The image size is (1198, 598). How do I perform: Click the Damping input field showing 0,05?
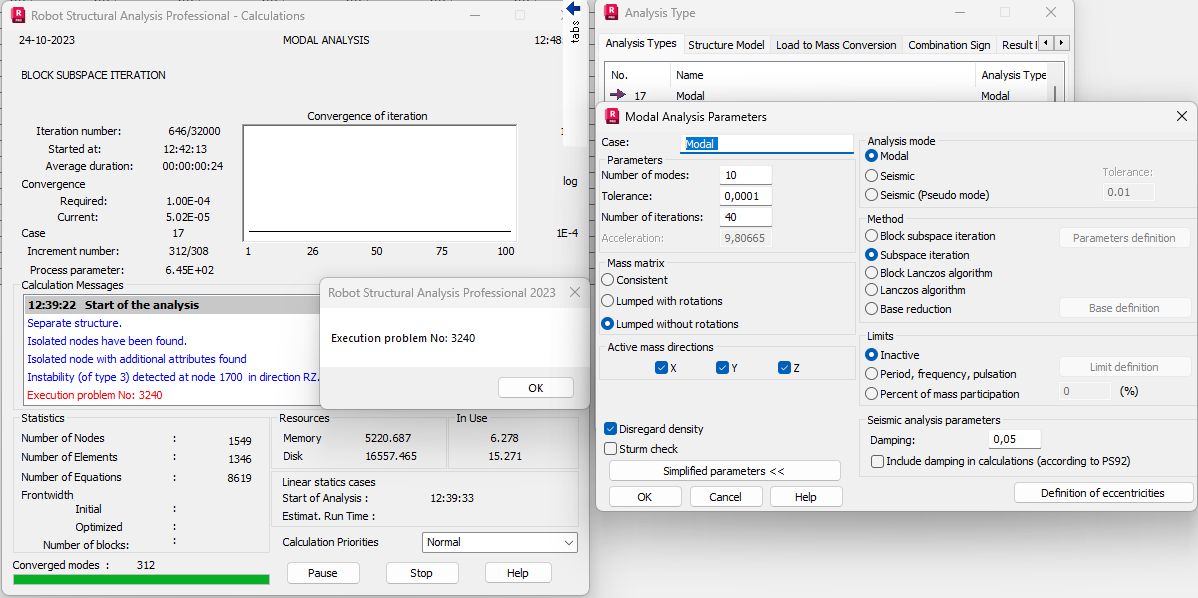point(1014,439)
